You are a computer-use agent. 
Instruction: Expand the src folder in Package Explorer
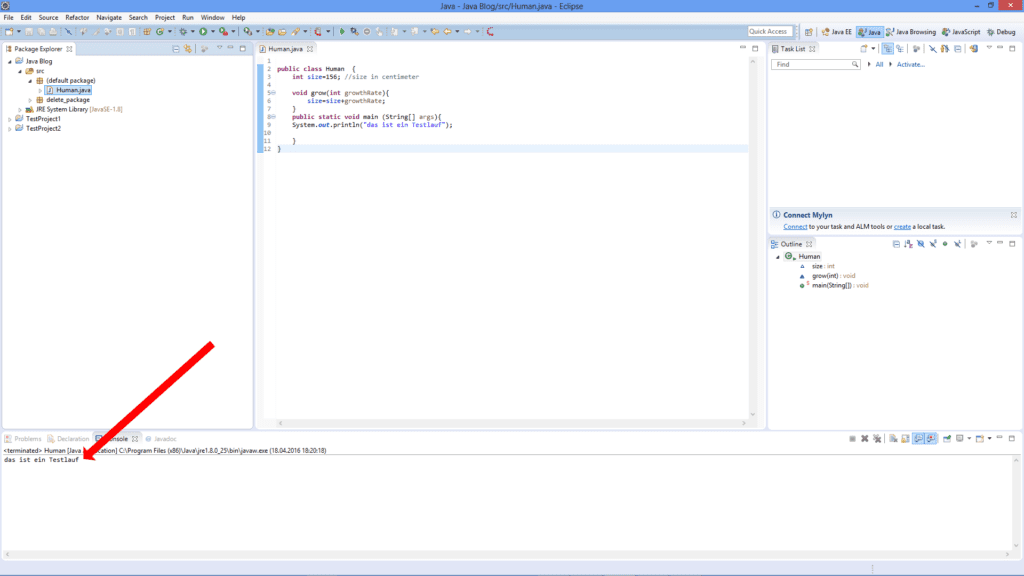coord(22,71)
